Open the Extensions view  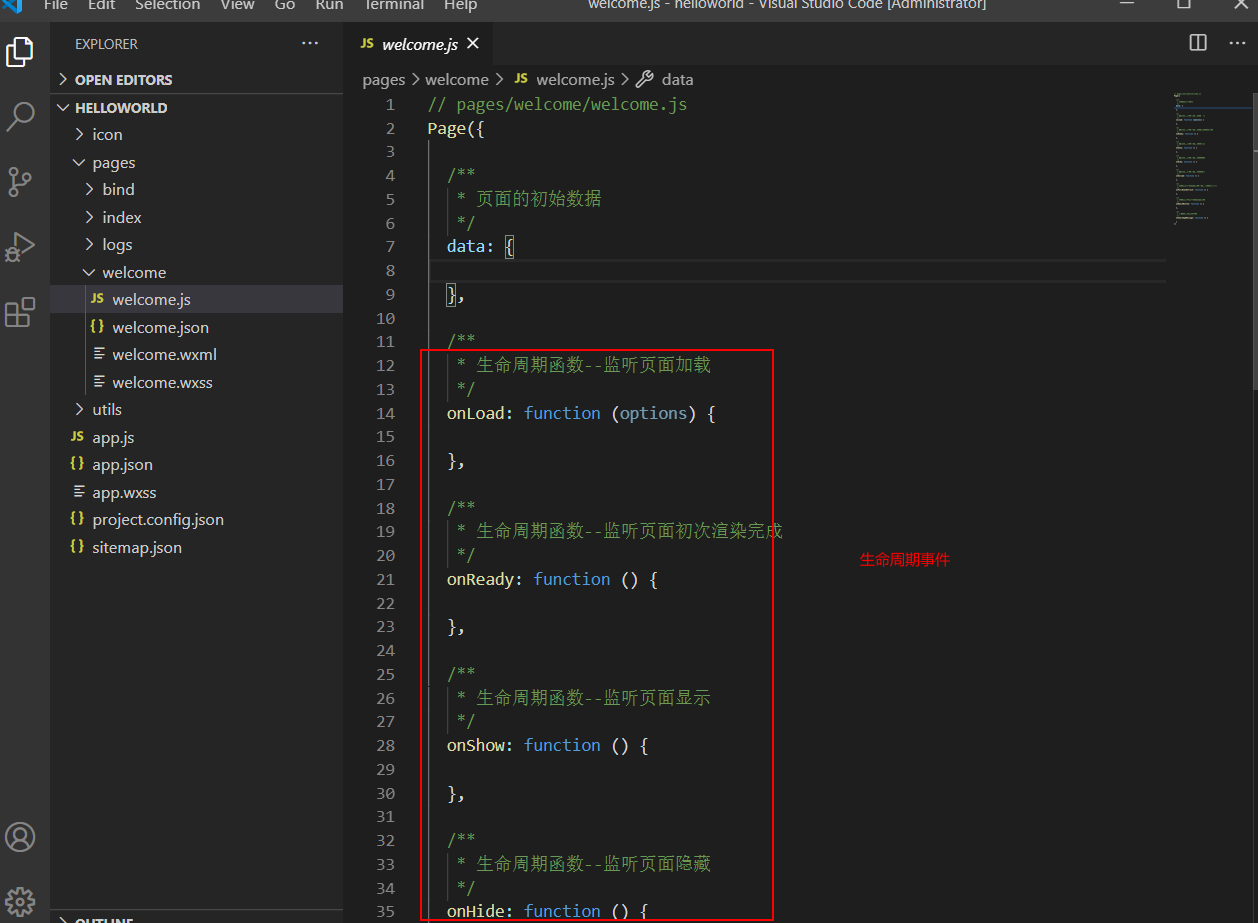[20, 312]
